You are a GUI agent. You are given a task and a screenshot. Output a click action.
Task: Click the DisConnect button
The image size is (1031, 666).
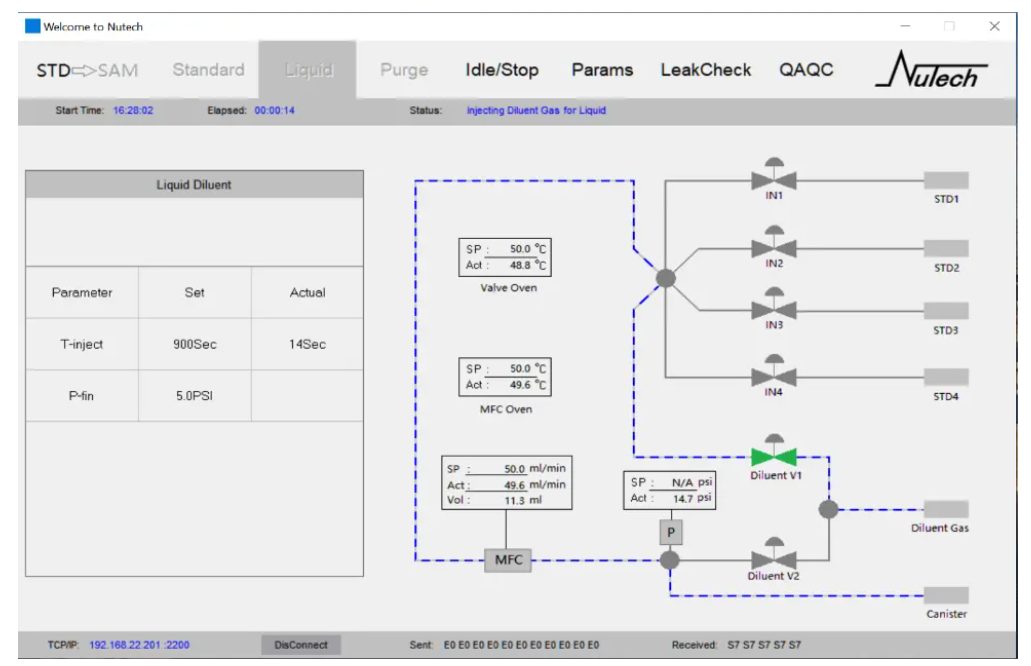(x=300, y=645)
